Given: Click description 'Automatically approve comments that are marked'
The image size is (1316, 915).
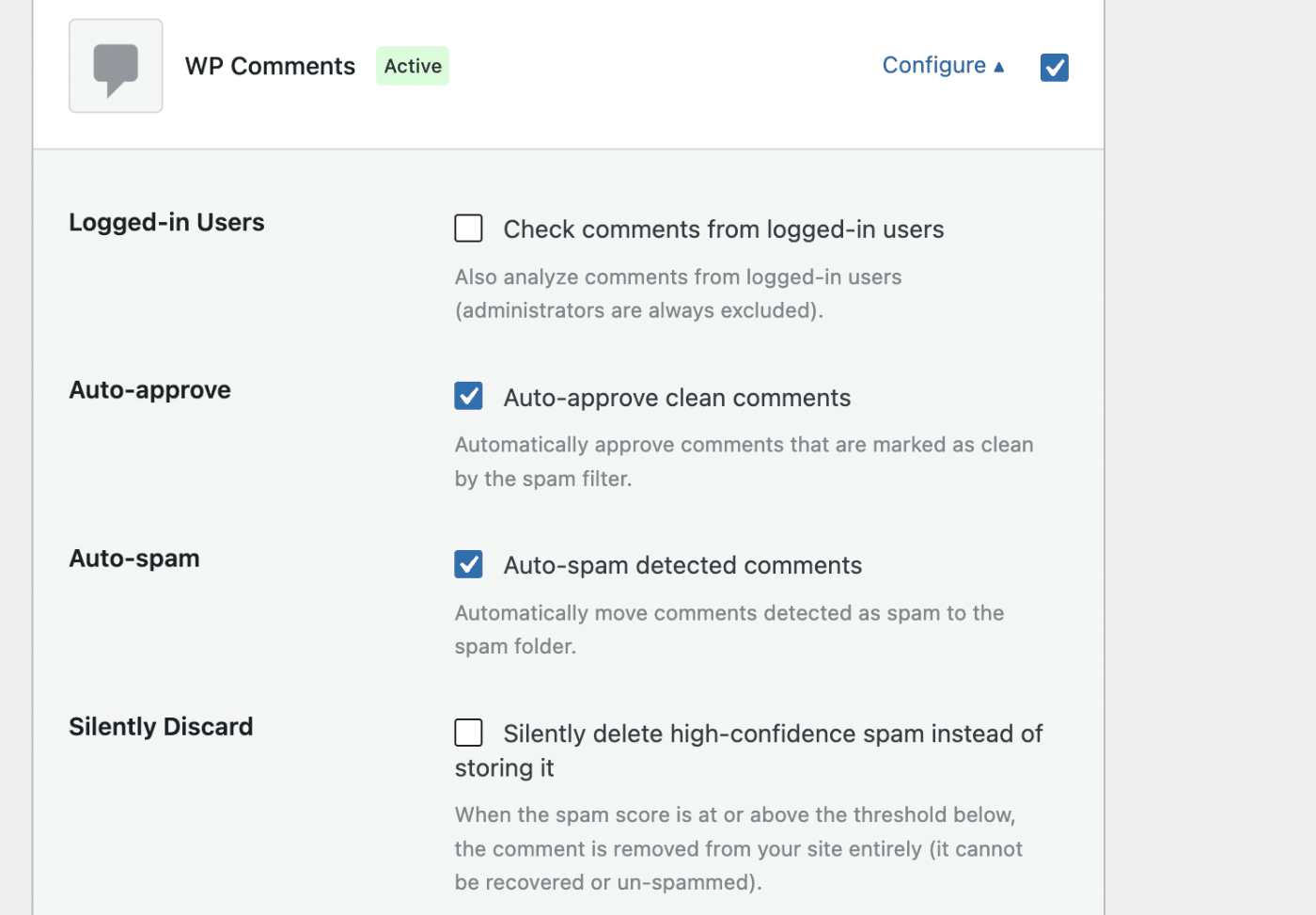Looking at the screenshot, I should click(744, 462).
